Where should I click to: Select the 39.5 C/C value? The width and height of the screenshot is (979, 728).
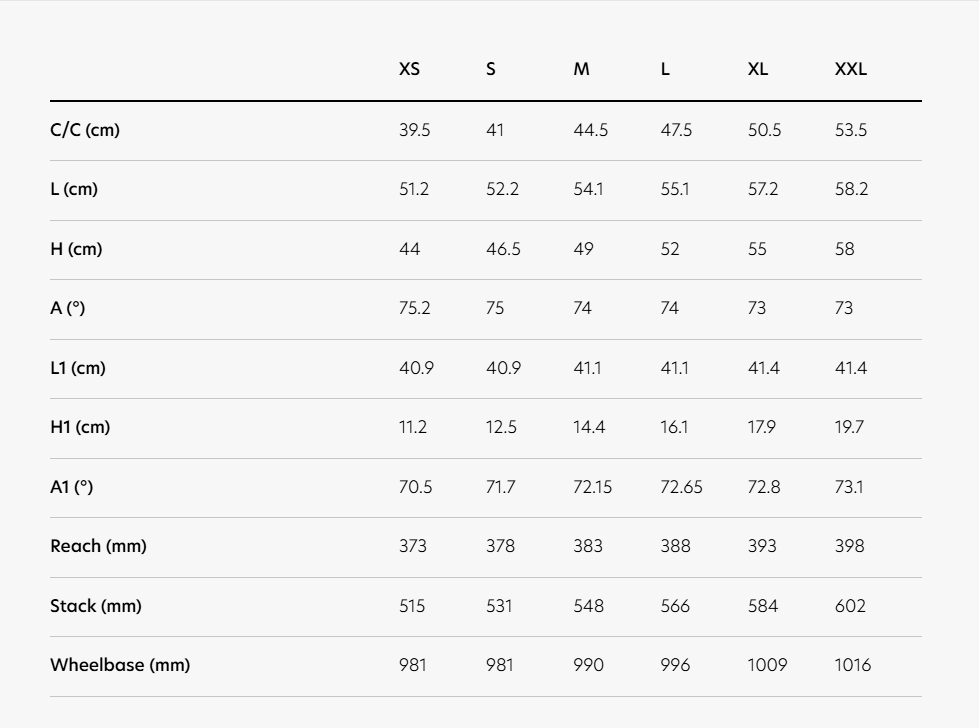pyautogui.click(x=414, y=130)
